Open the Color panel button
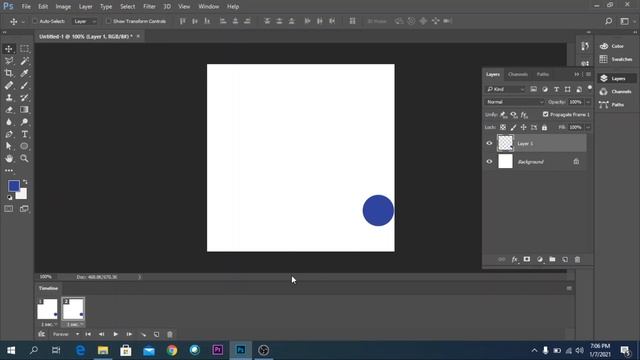Screen dimensions: 640x360 click(x=617, y=46)
